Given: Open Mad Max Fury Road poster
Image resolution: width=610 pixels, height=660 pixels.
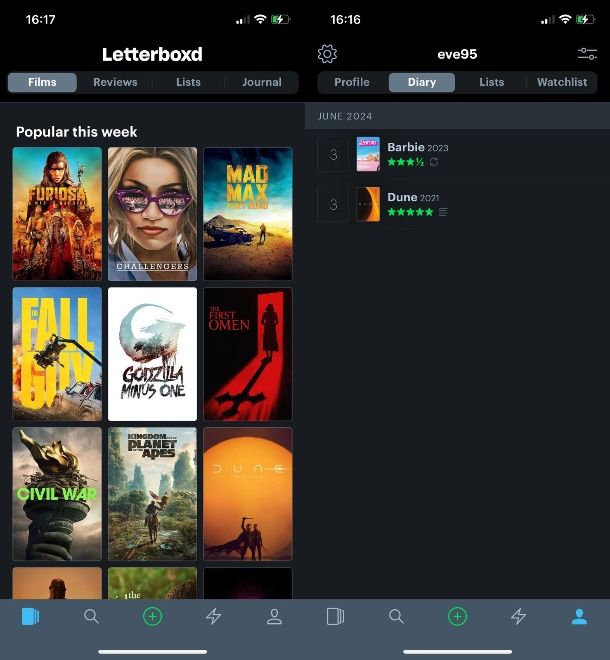Looking at the screenshot, I should [x=248, y=214].
